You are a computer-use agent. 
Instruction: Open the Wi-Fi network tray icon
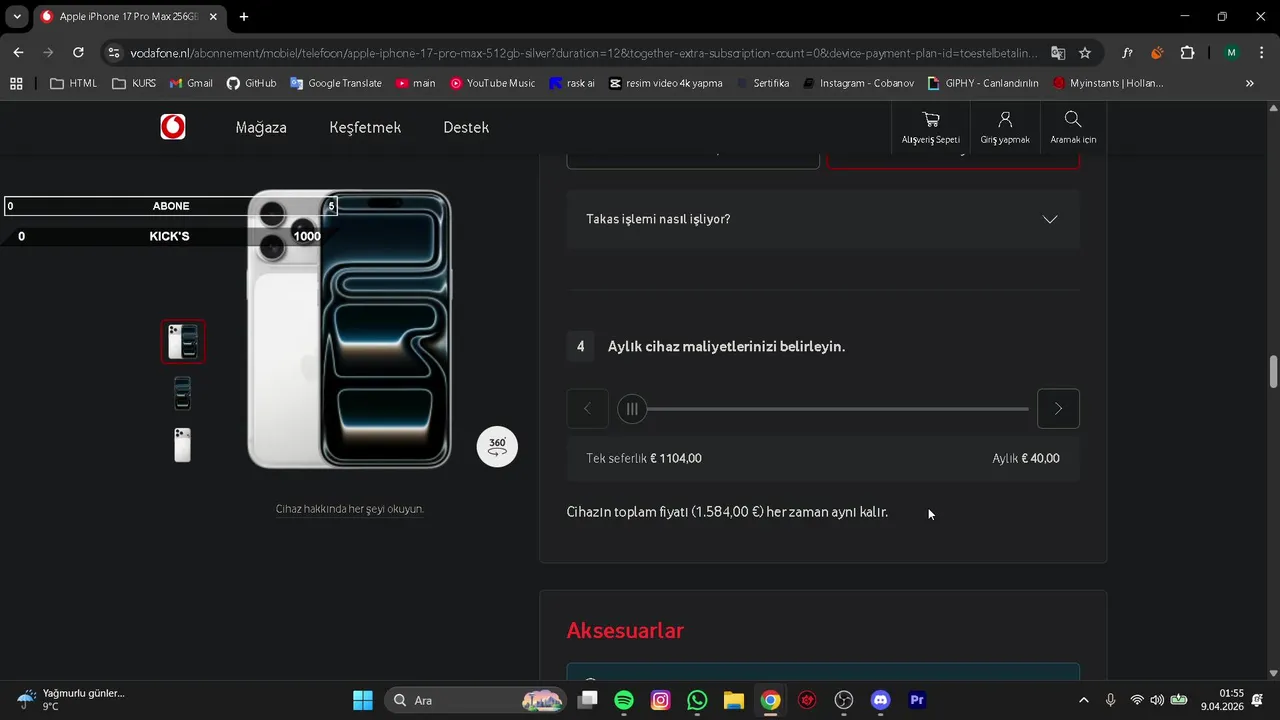click(x=1137, y=700)
